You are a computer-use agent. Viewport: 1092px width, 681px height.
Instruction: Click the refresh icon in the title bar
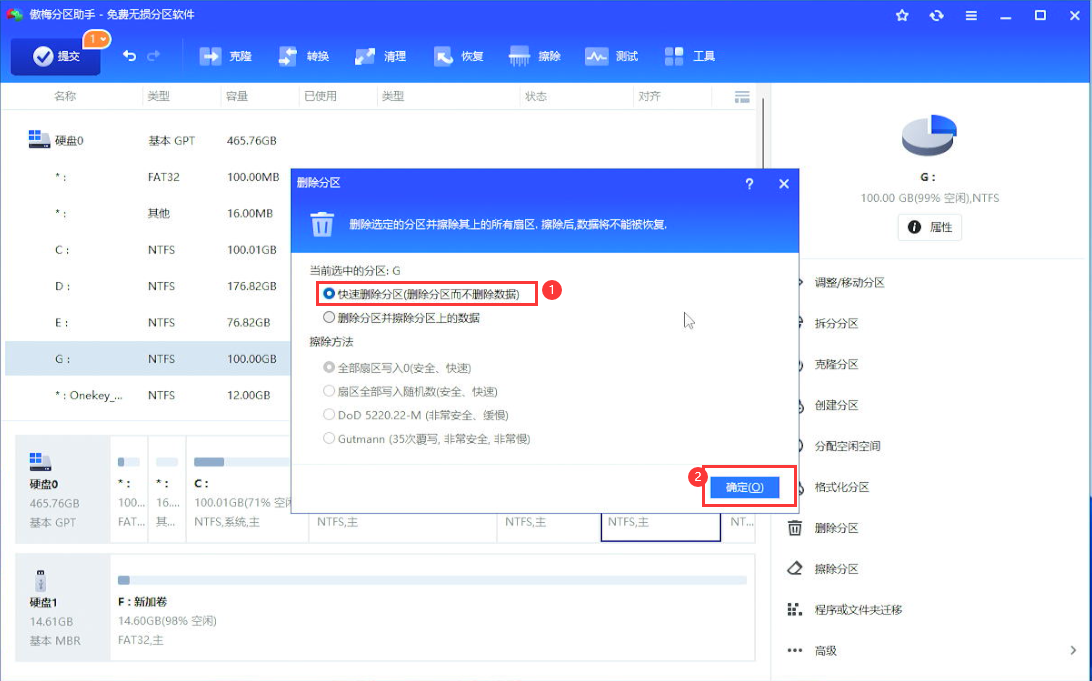coord(937,15)
